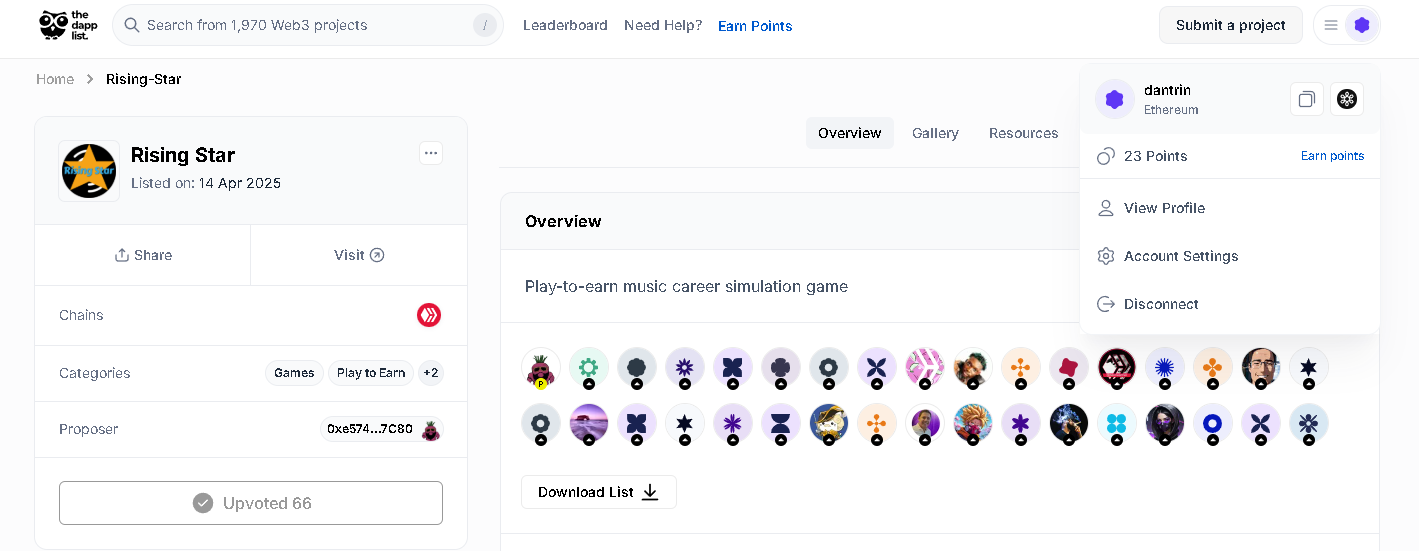Click the download arrow icon in Download List

(650, 492)
